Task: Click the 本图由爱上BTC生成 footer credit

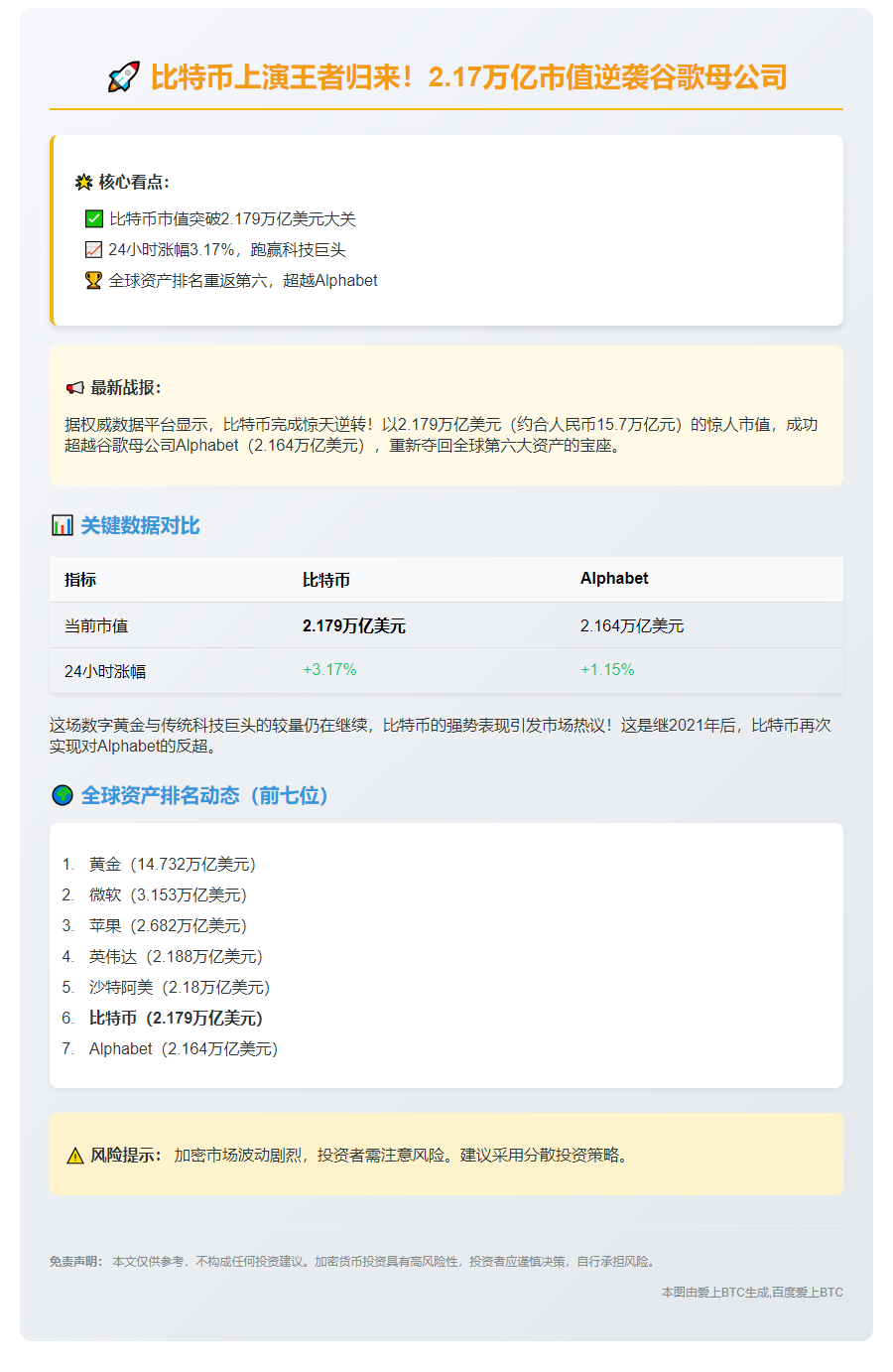Action: pyautogui.click(x=752, y=1293)
